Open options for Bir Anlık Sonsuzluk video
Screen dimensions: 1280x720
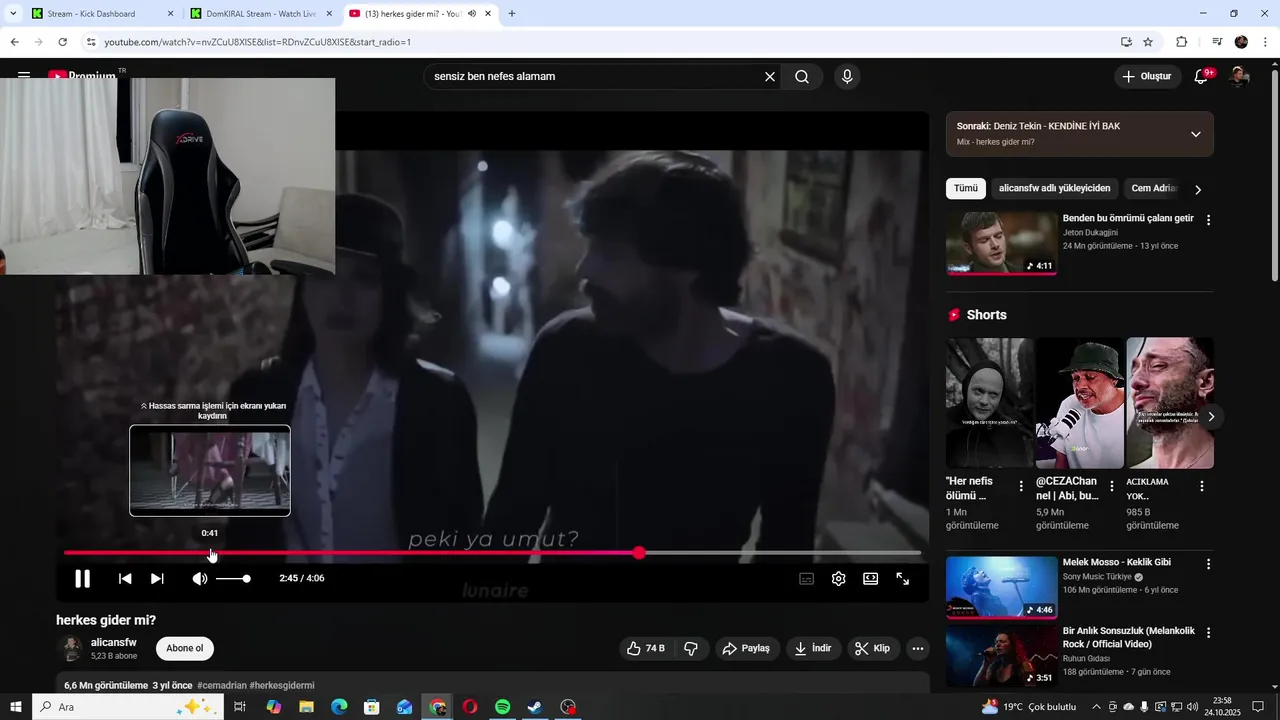(1208, 633)
